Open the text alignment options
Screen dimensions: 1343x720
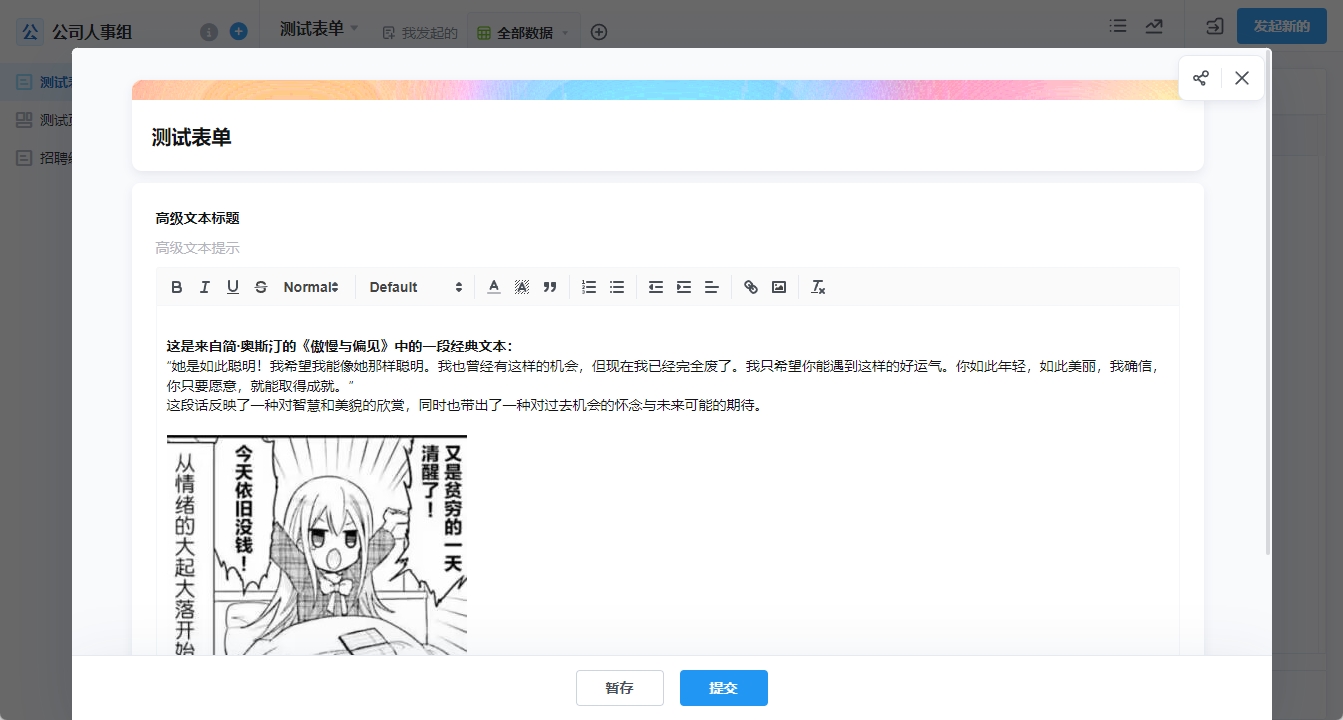click(712, 287)
